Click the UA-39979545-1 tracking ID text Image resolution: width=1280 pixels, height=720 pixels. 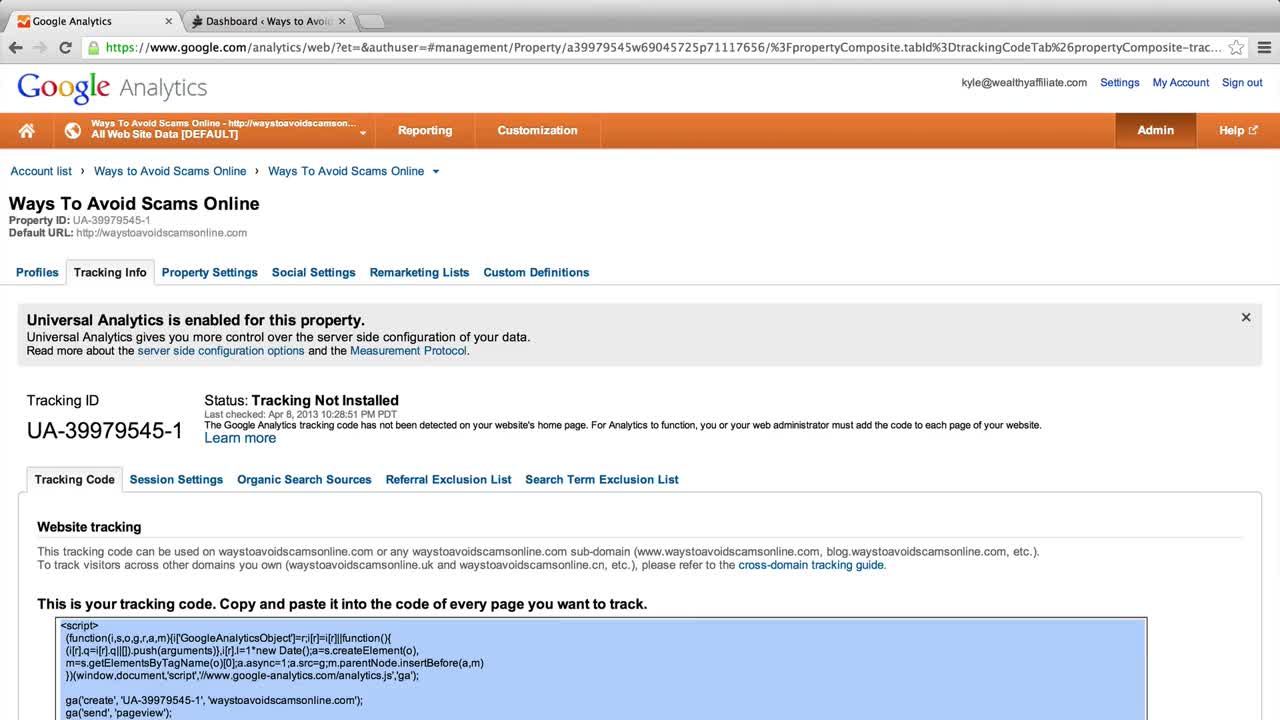[x=105, y=431]
